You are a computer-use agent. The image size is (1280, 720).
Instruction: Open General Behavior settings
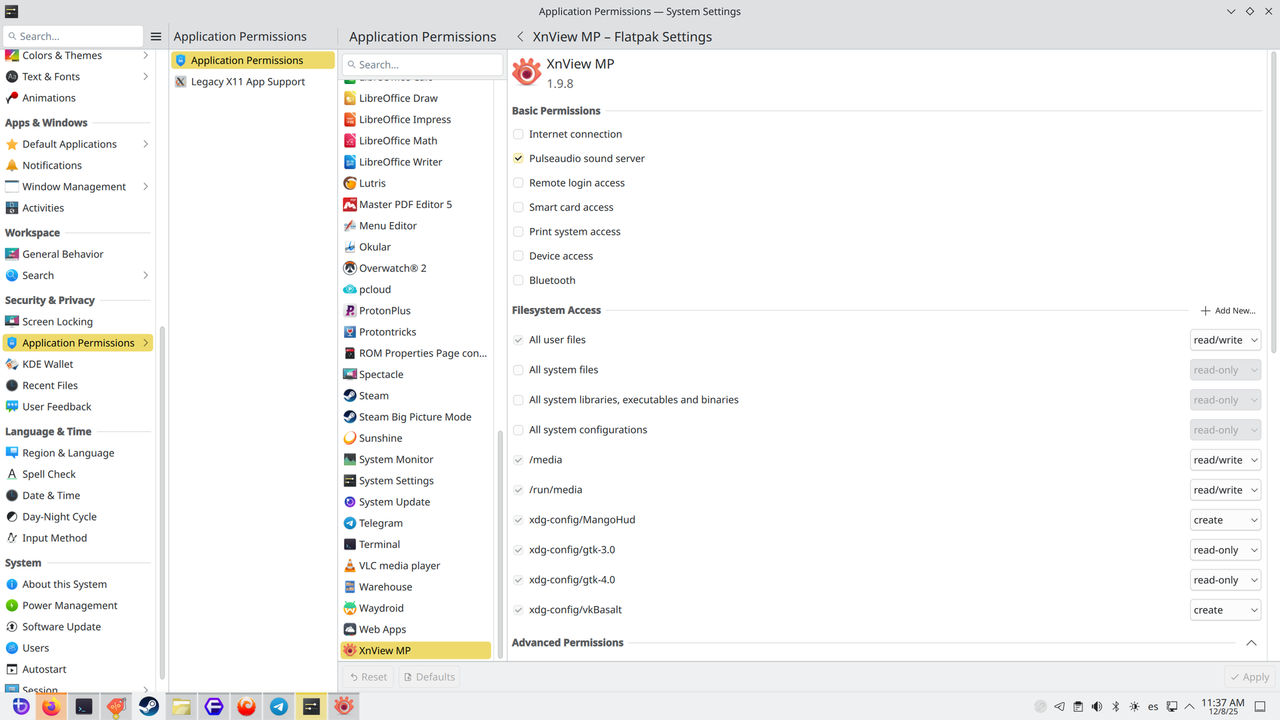pyautogui.click(x=78, y=254)
